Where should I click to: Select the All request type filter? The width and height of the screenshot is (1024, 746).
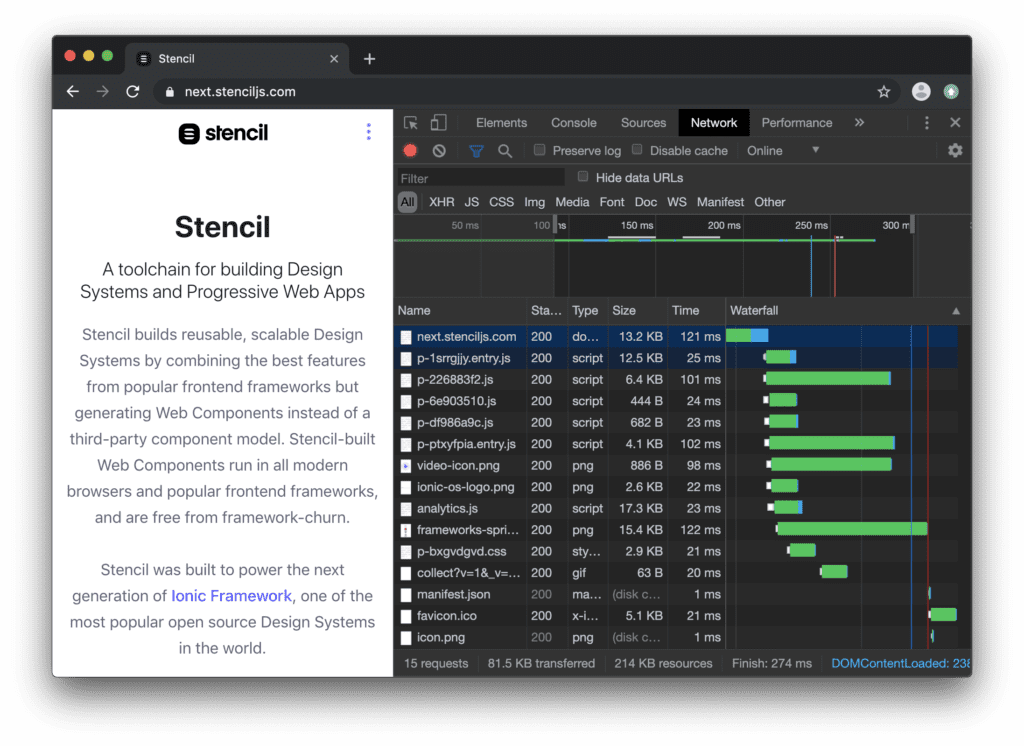point(408,202)
